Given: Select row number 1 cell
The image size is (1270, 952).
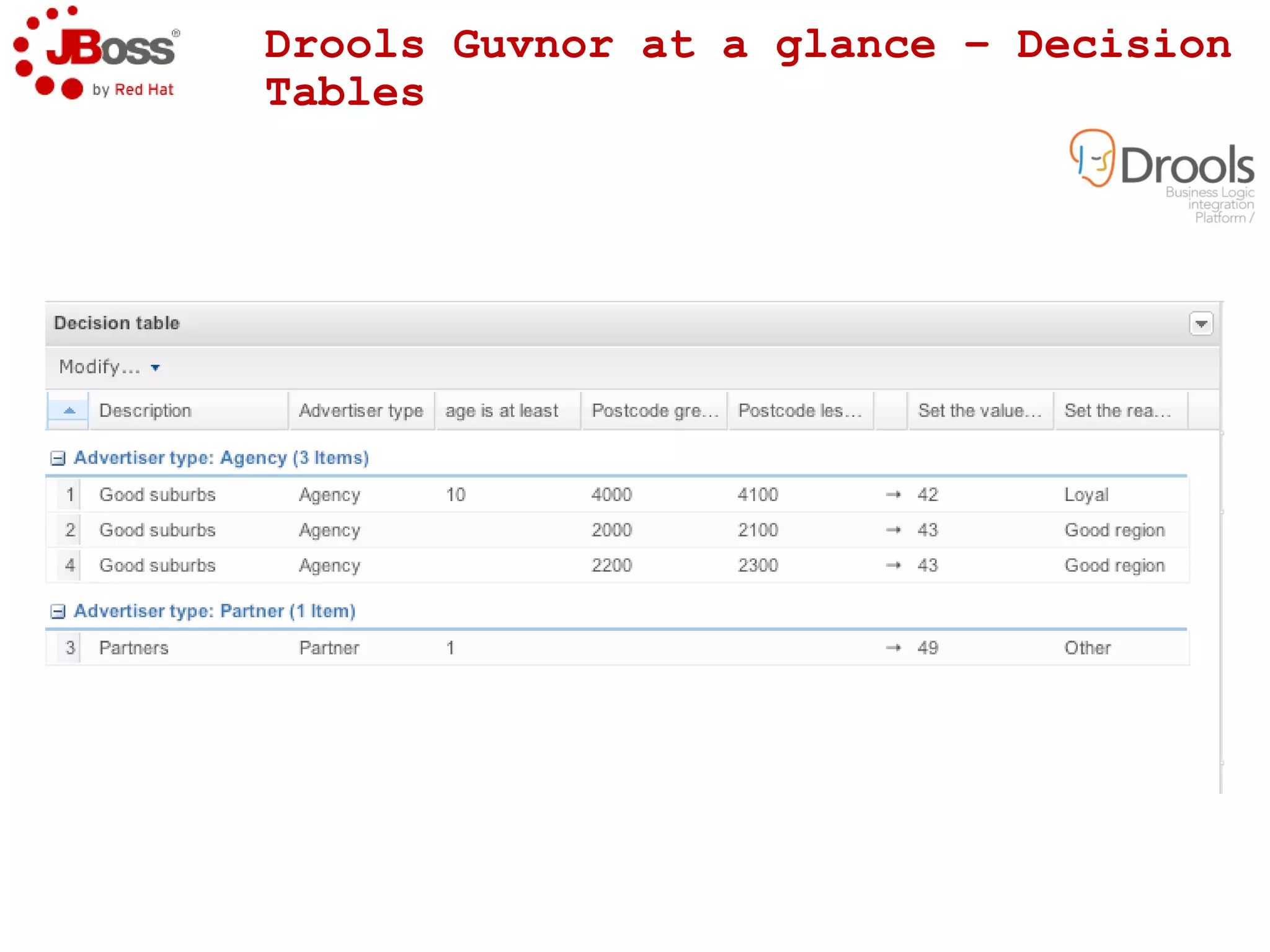Looking at the screenshot, I should [69, 495].
